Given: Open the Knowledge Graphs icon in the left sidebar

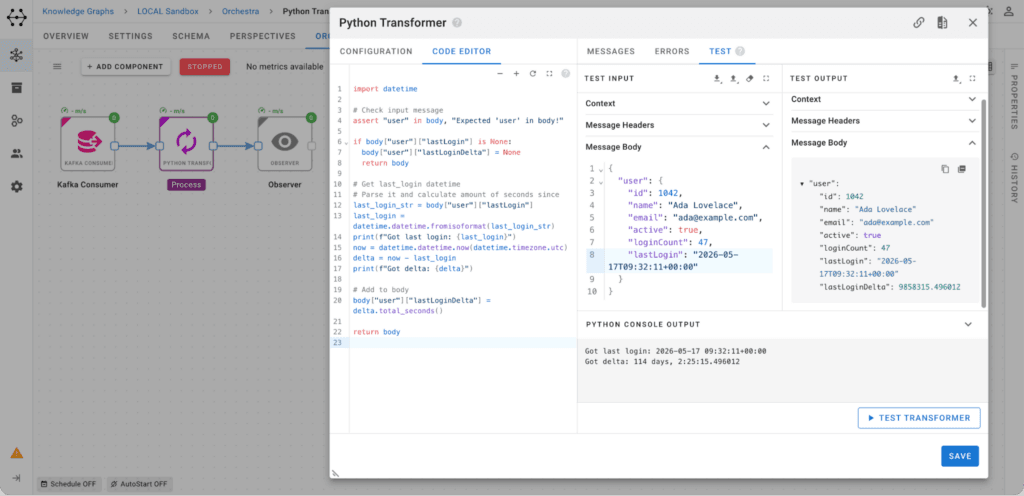Looking at the screenshot, I should coord(16,55).
